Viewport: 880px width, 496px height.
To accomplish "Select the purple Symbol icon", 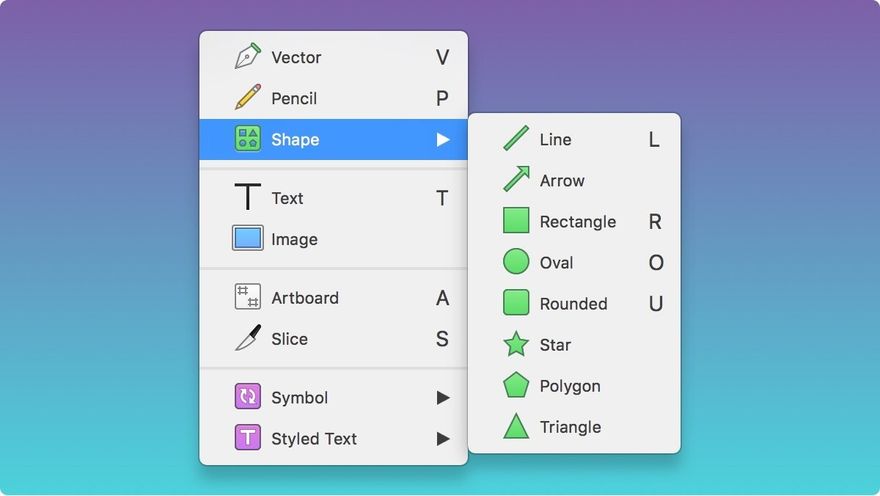I will tap(248, 396).
